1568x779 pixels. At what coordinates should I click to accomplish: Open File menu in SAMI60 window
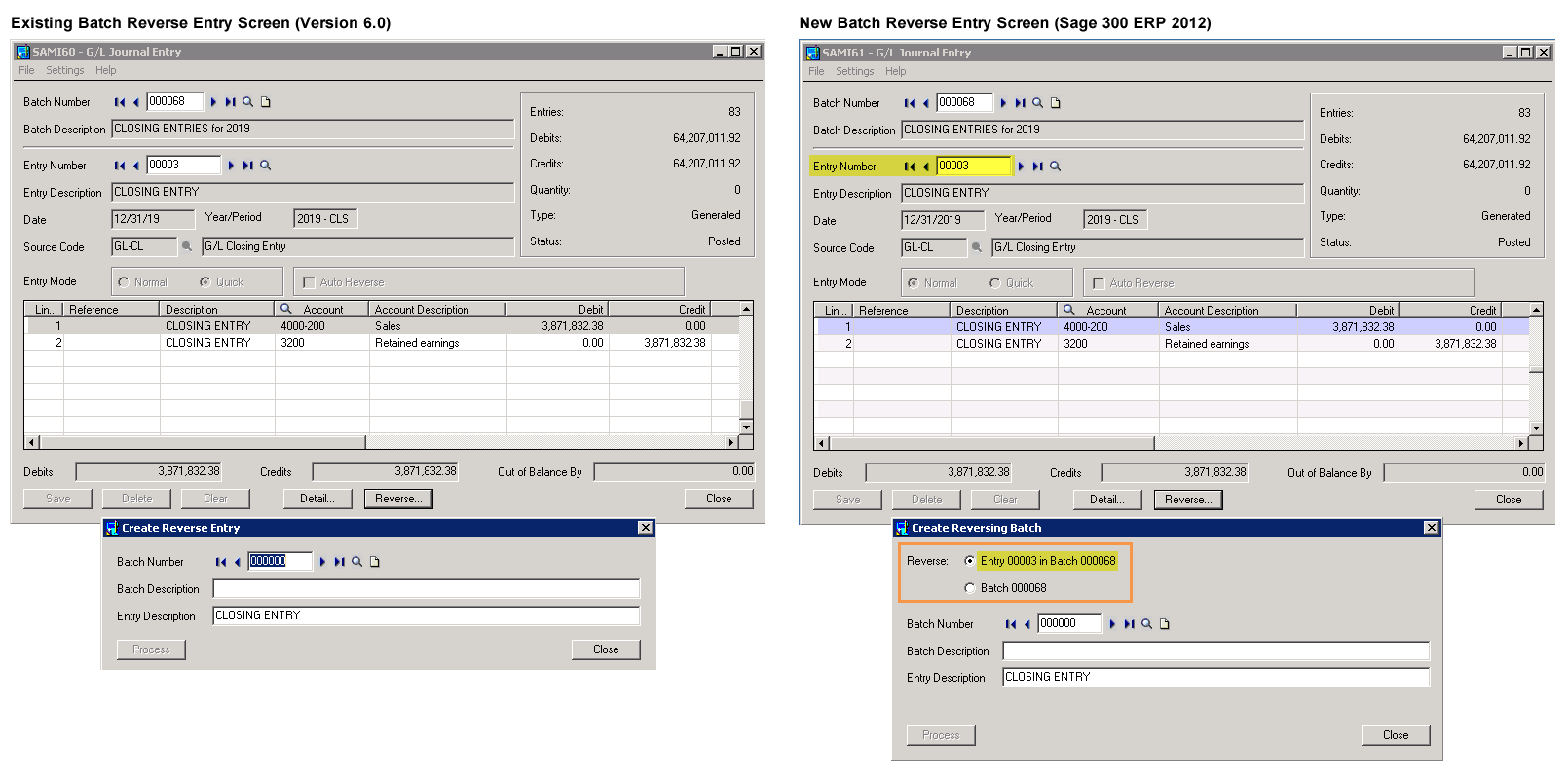click(x=26, y=70)
